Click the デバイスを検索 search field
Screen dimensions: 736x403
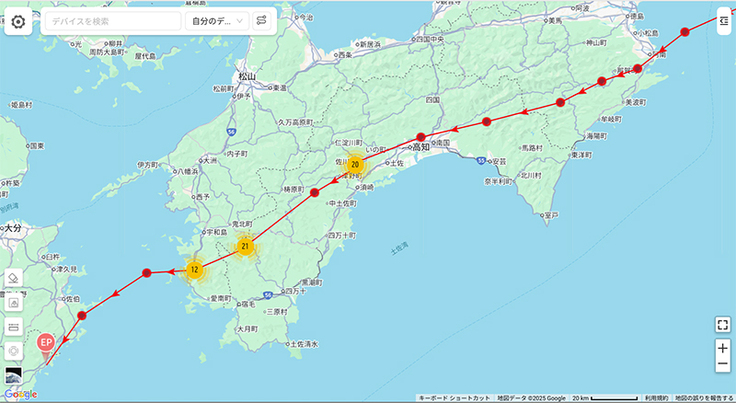[x=112, y=21]
